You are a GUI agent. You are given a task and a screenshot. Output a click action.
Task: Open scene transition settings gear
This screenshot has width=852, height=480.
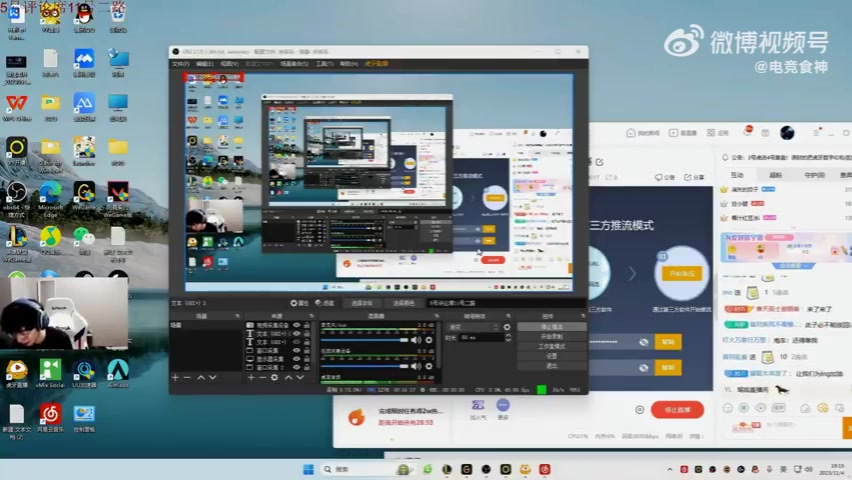pos(506,326)
